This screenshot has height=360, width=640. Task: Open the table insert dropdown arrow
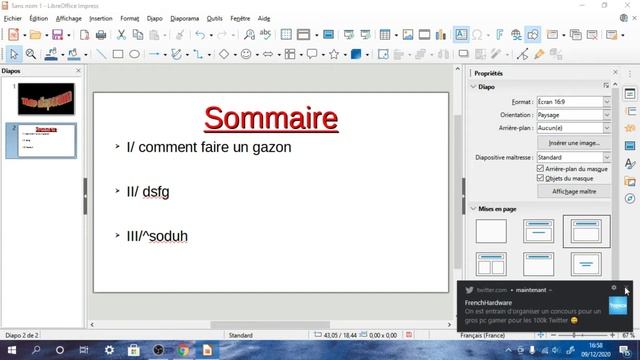tap(396, 36)
